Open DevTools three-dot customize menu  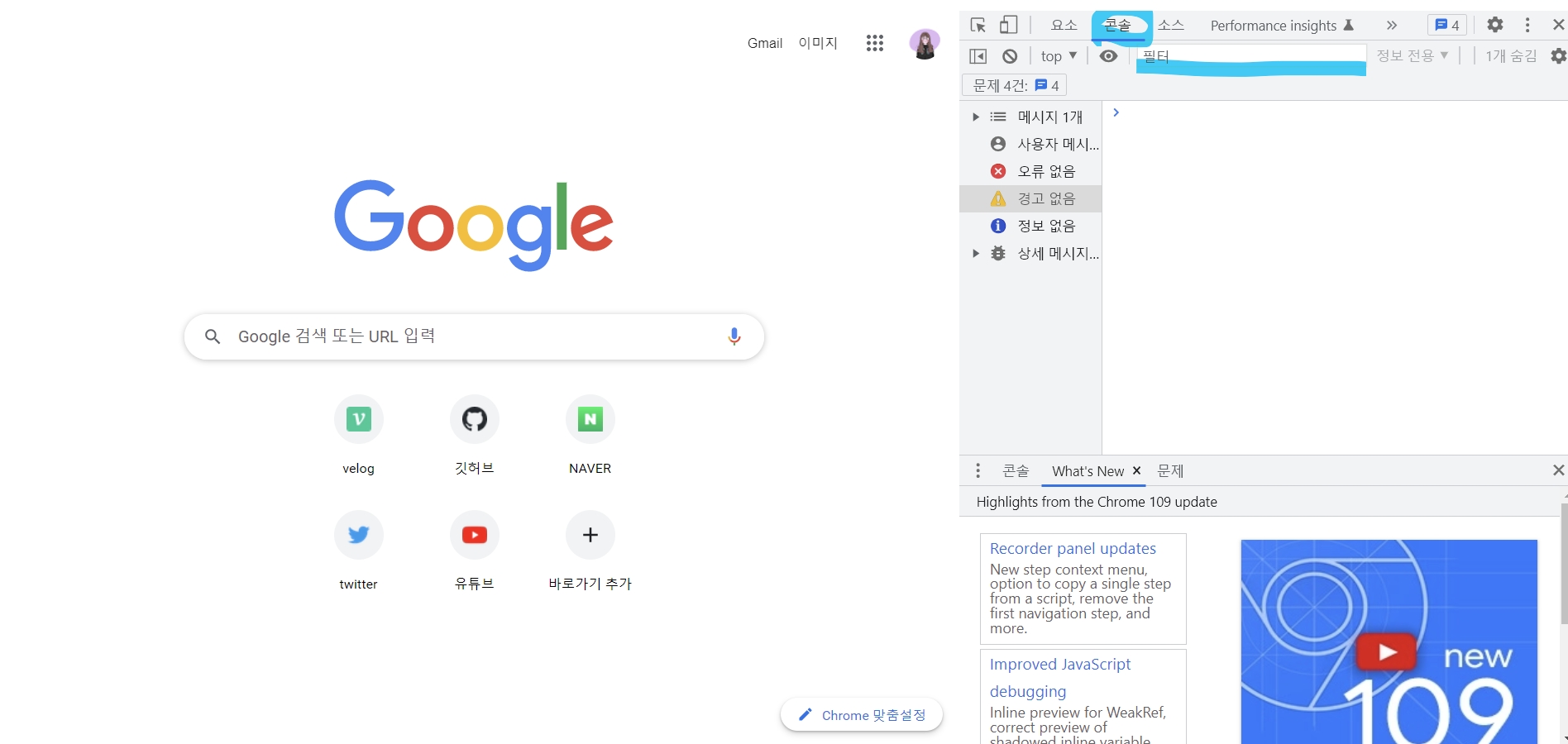pos(1527,25)
